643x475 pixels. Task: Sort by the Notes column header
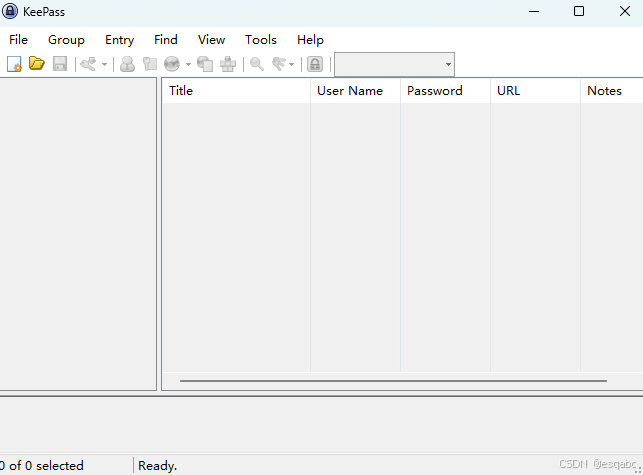(x=612, y=91)
